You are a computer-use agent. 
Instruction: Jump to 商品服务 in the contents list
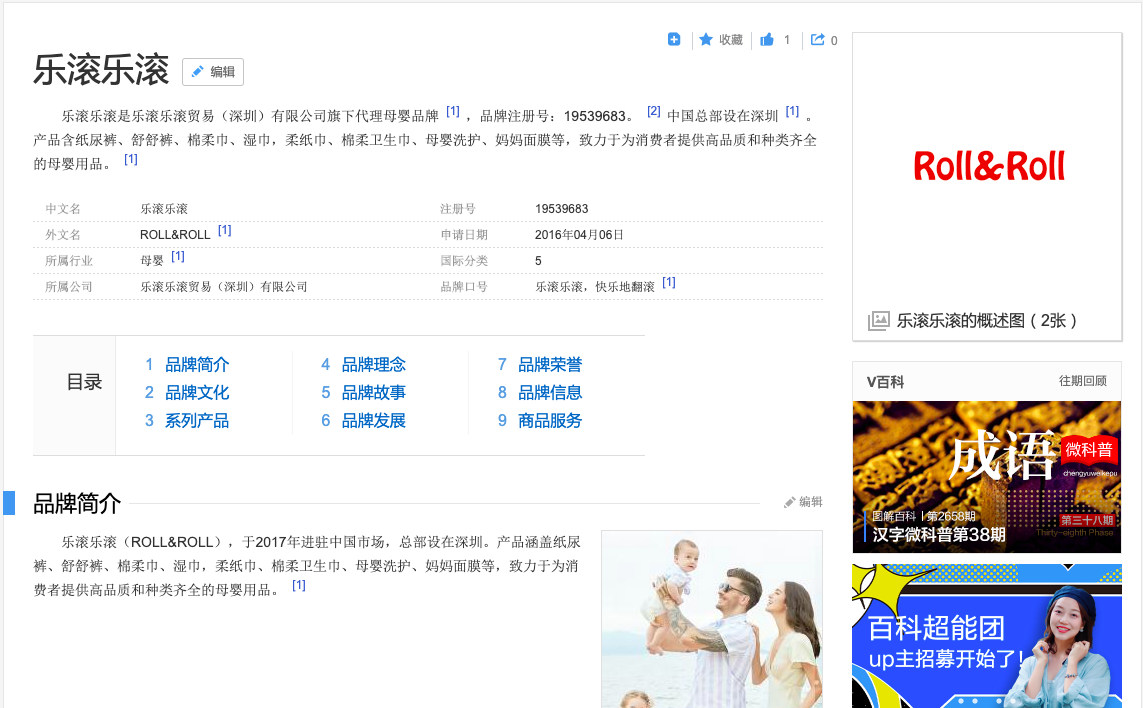(x=550, y=421)
